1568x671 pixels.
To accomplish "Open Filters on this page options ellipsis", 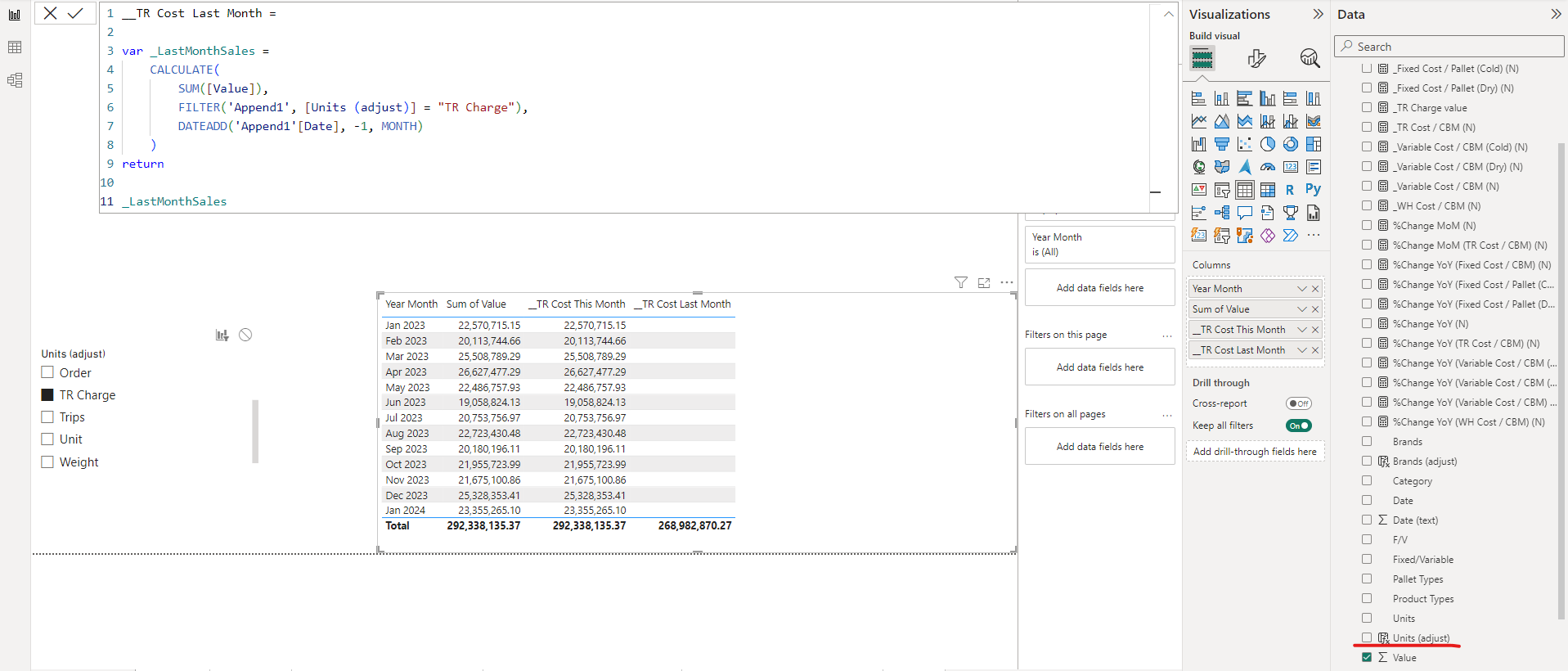I will coord(1167,335).
